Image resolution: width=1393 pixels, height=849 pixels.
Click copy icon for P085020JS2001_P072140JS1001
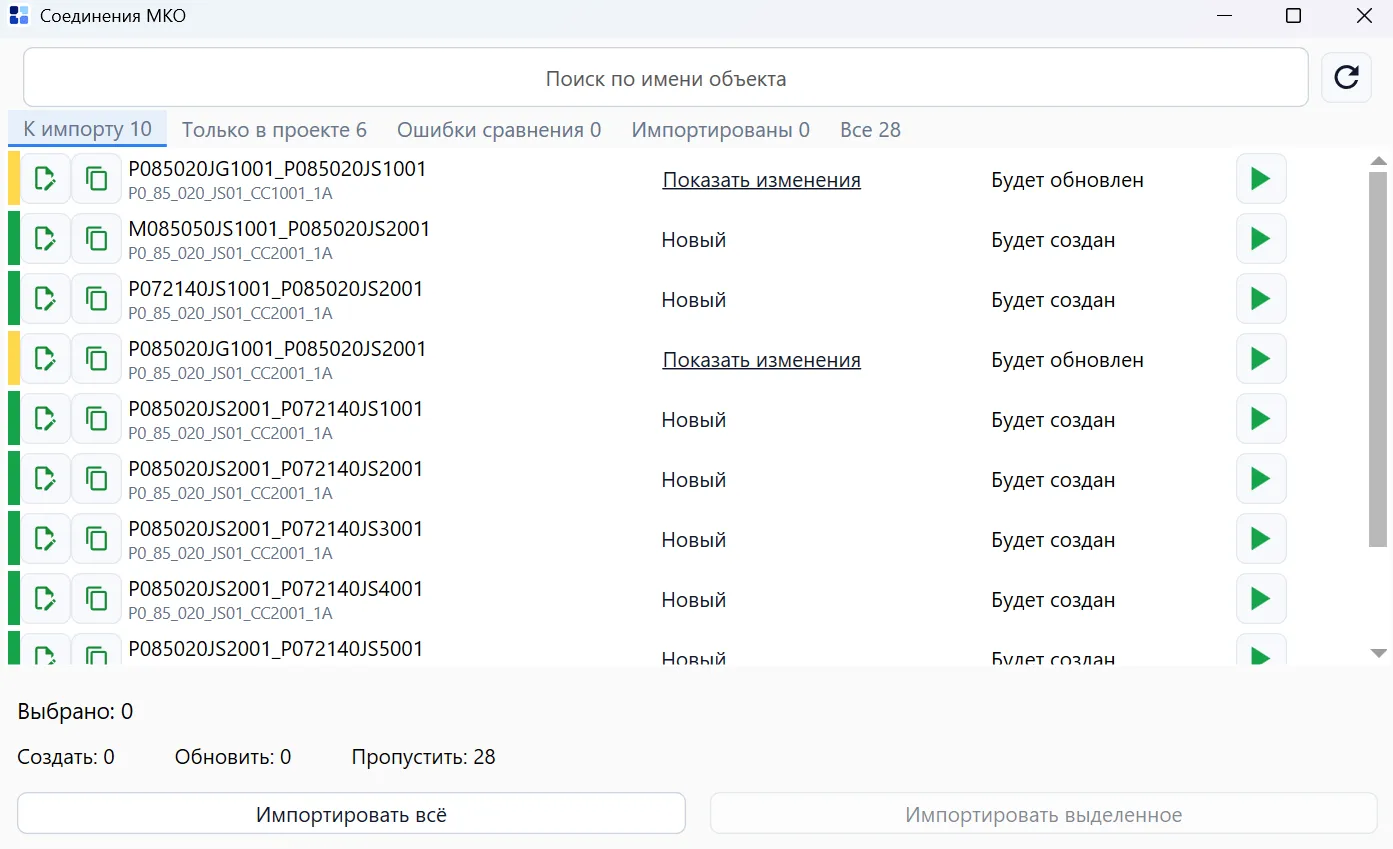(x=96, y=419)
